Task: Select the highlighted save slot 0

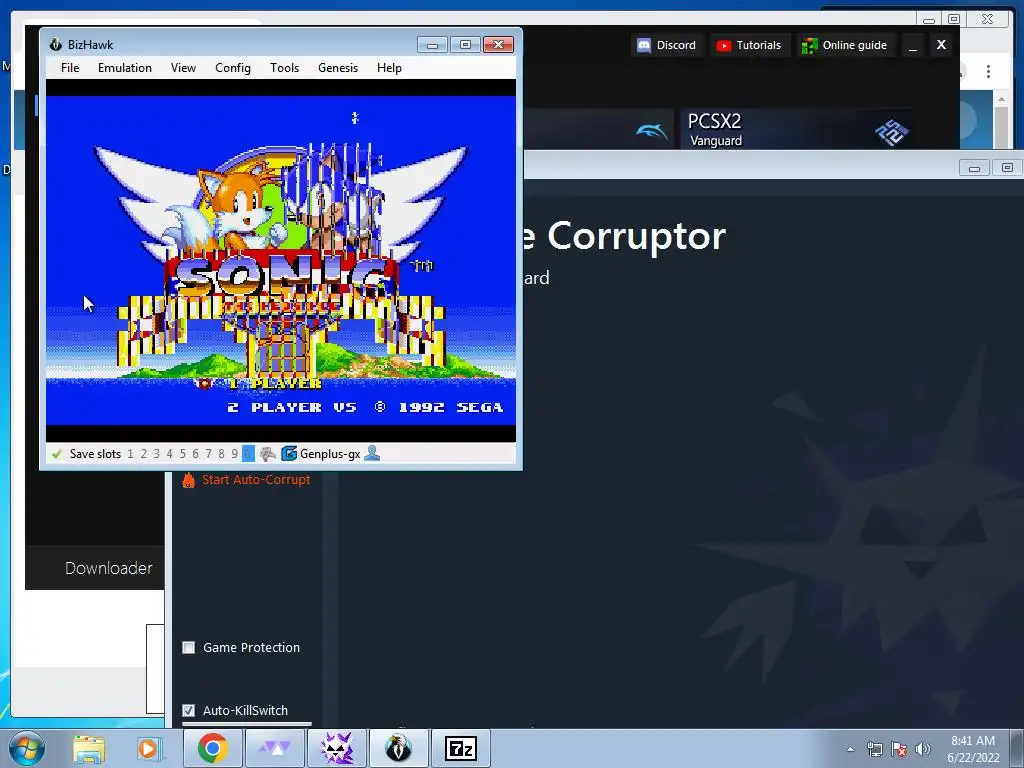Action: (x=248, y=454)
